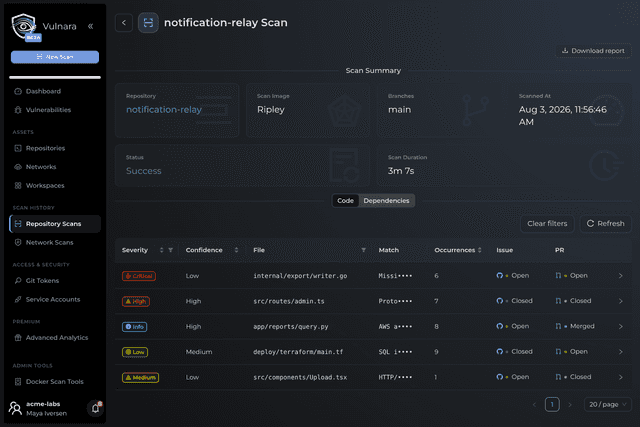Screen dimensions: 640x427
Task: Click file path internal/export/writer.go
Action: click(x=300, y=276)
